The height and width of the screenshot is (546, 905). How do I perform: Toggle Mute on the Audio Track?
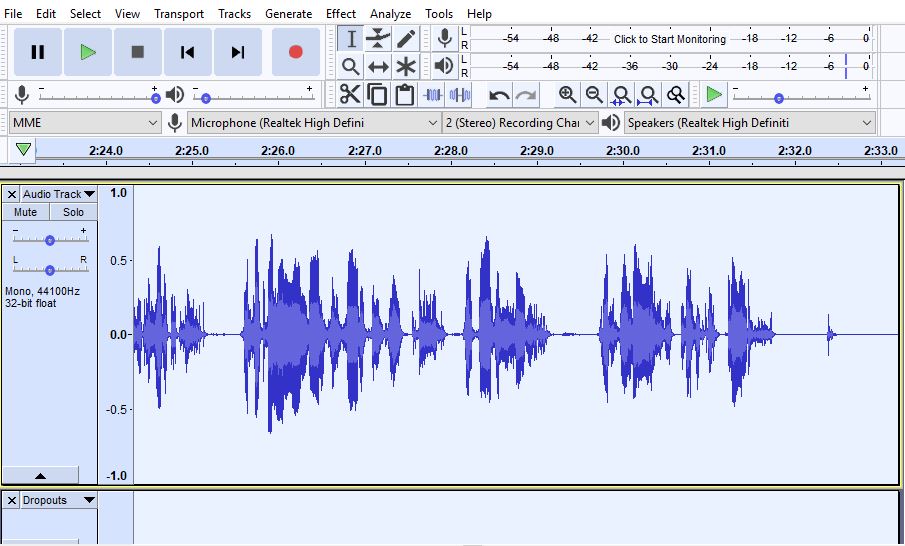tap(25, 212)
